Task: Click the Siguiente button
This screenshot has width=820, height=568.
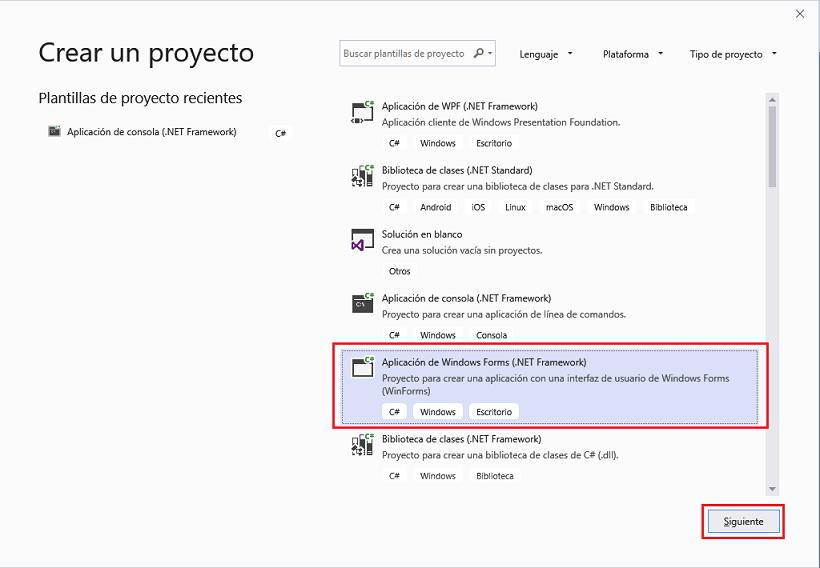Action: [x=743, y=521]
